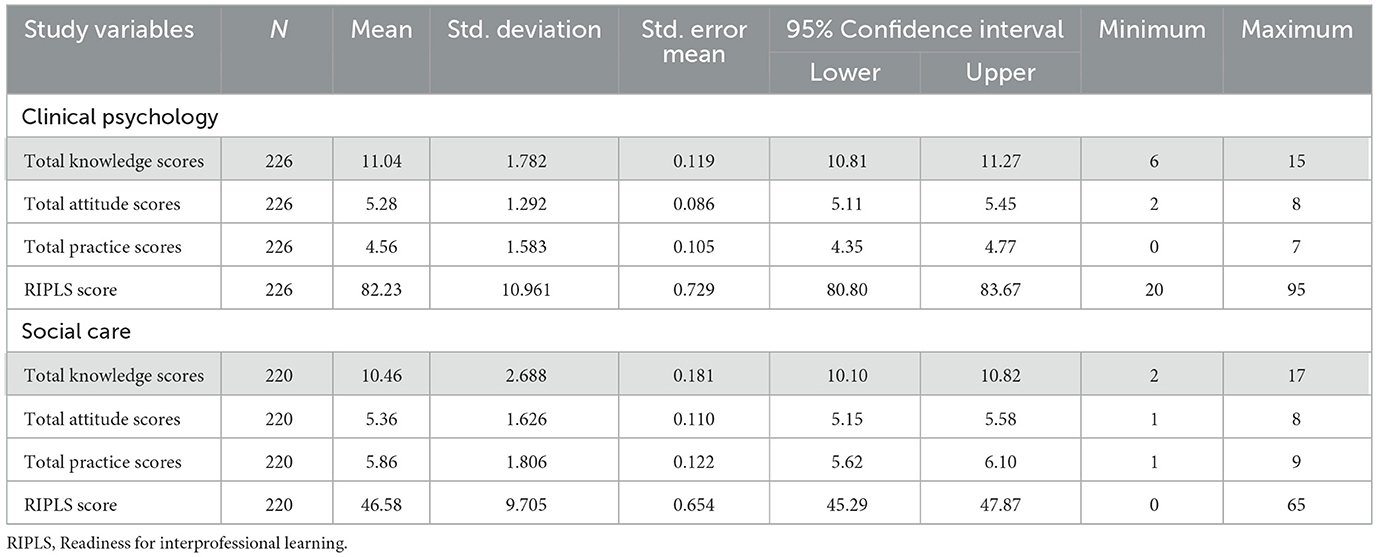Select the Std. deviation column header

coord(524,30)
